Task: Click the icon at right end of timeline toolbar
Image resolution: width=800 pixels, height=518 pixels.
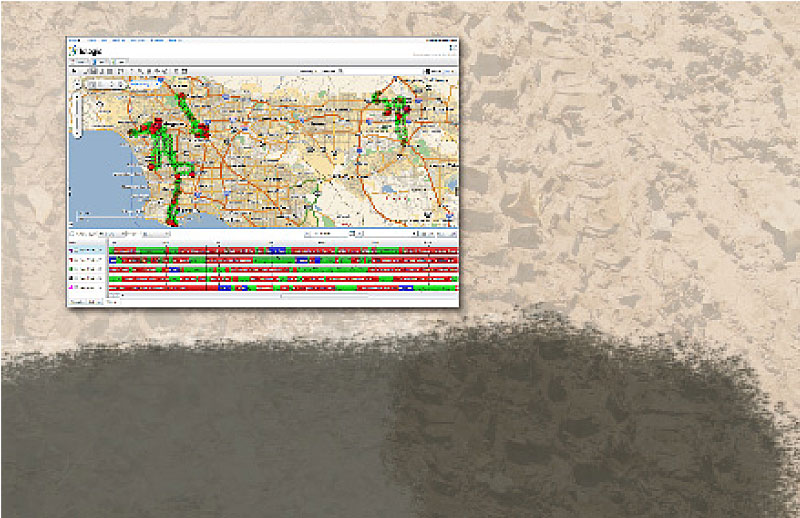Action: coord(453,234)
